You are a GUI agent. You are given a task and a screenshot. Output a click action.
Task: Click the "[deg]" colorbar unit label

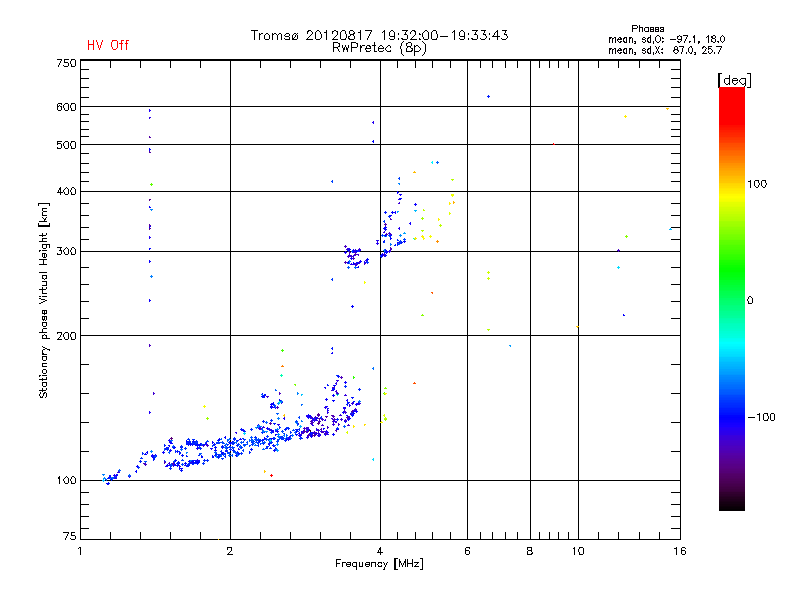734,80
